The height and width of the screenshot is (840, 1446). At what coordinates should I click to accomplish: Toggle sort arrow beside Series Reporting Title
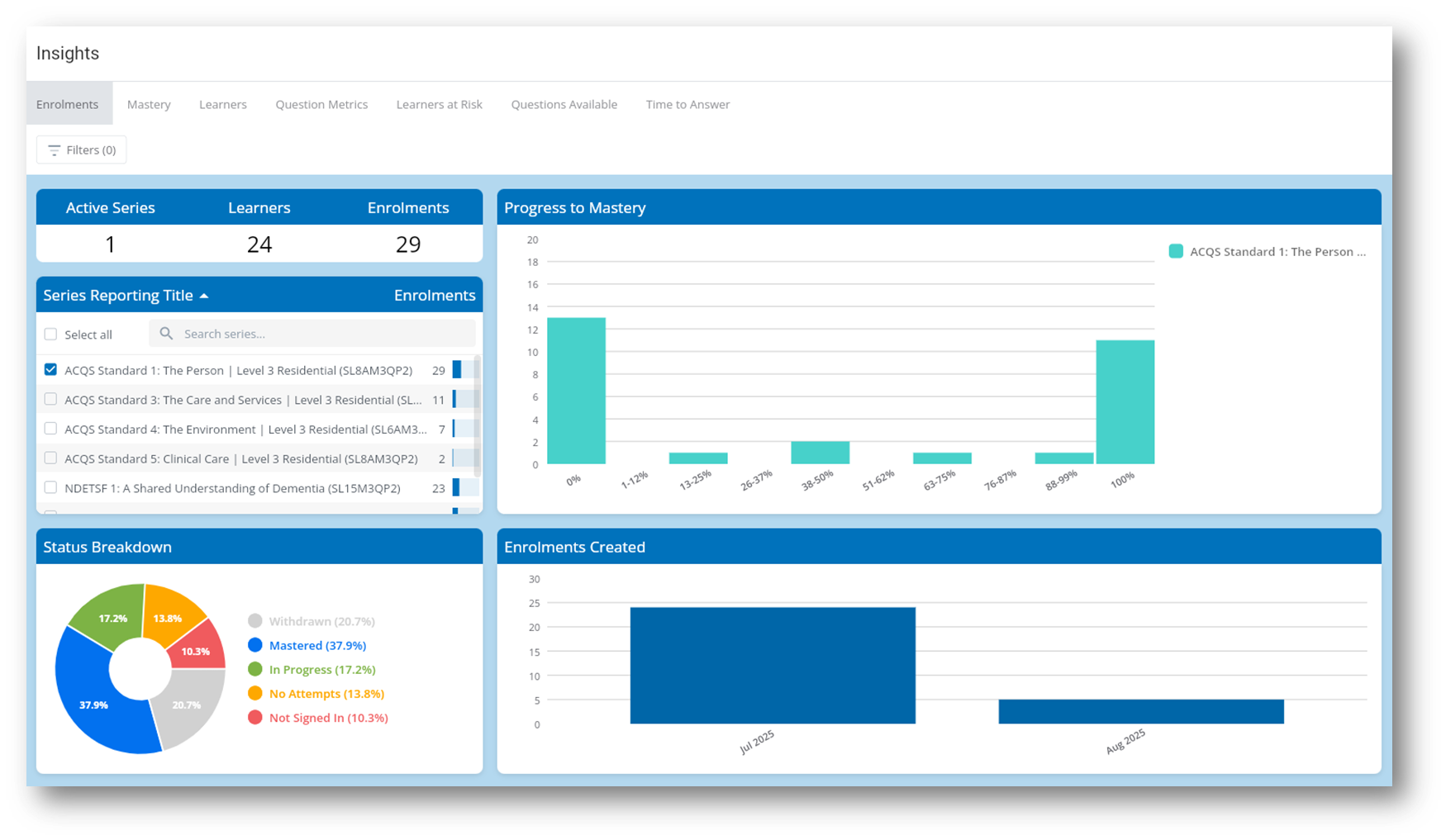click(204, 296)
